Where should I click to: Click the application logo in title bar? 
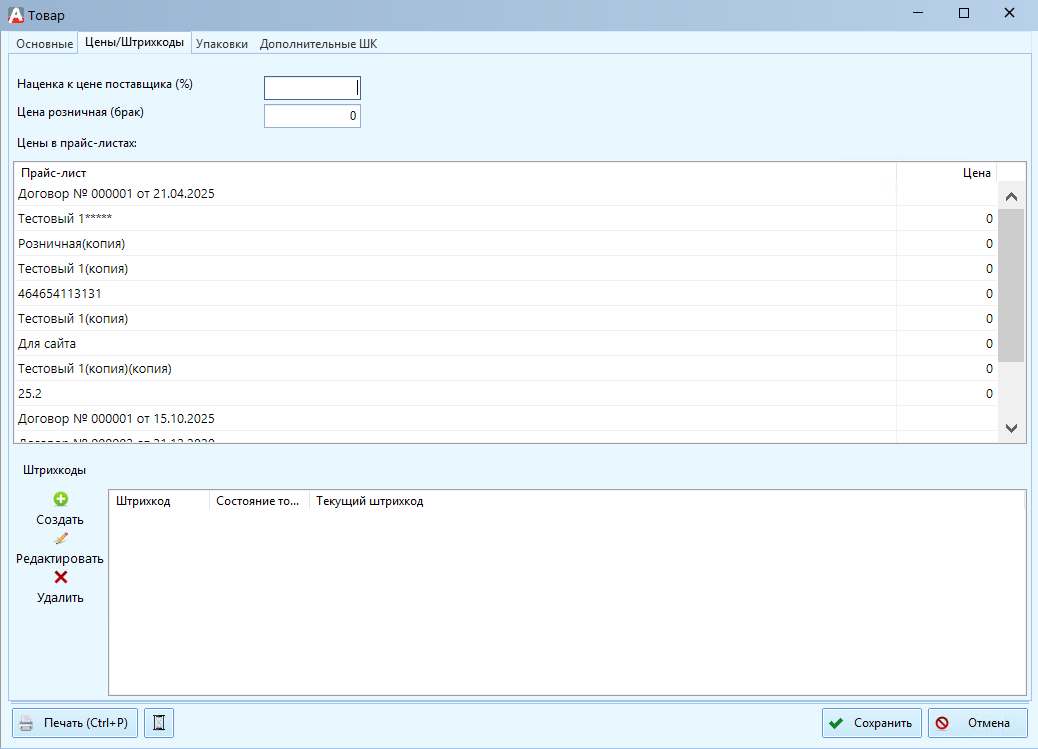click(16, 15)
